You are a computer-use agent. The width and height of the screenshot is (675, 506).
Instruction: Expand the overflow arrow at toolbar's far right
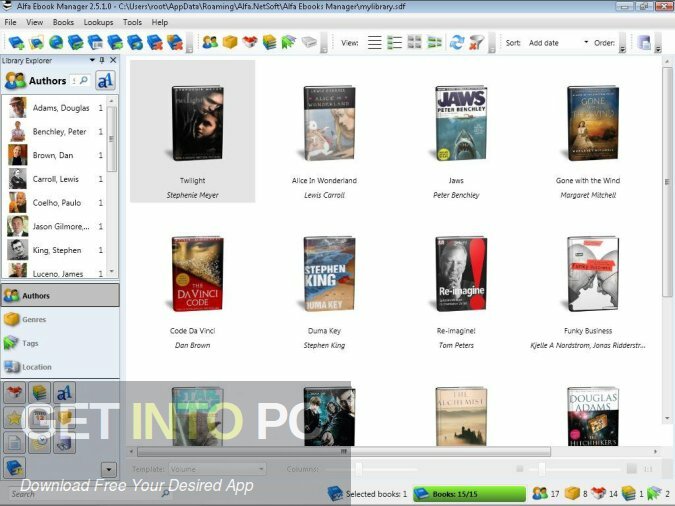(x=657, y=48)
